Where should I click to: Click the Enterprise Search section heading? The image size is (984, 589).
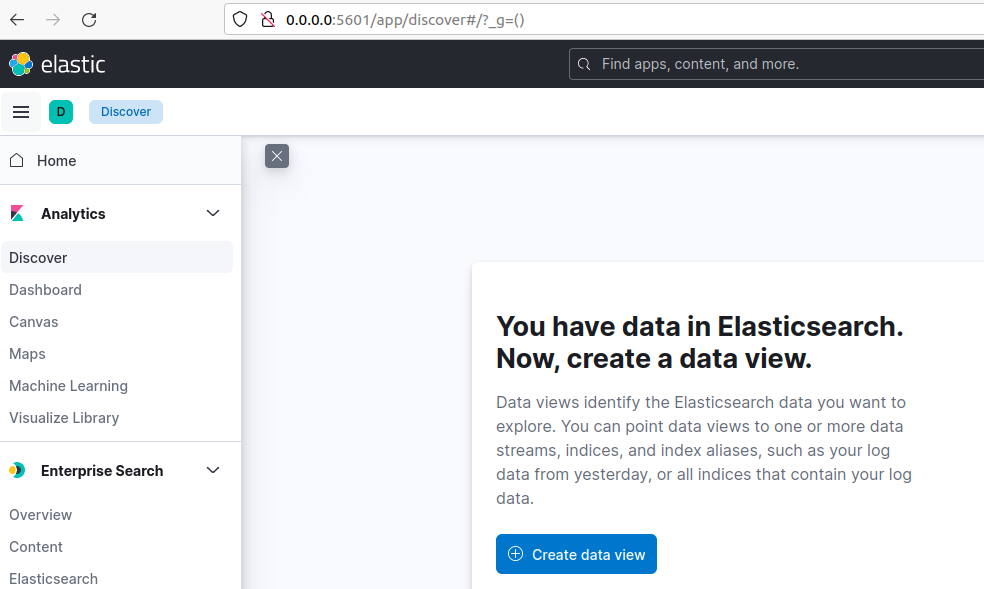pyautogui.click(x=102, y=470)
